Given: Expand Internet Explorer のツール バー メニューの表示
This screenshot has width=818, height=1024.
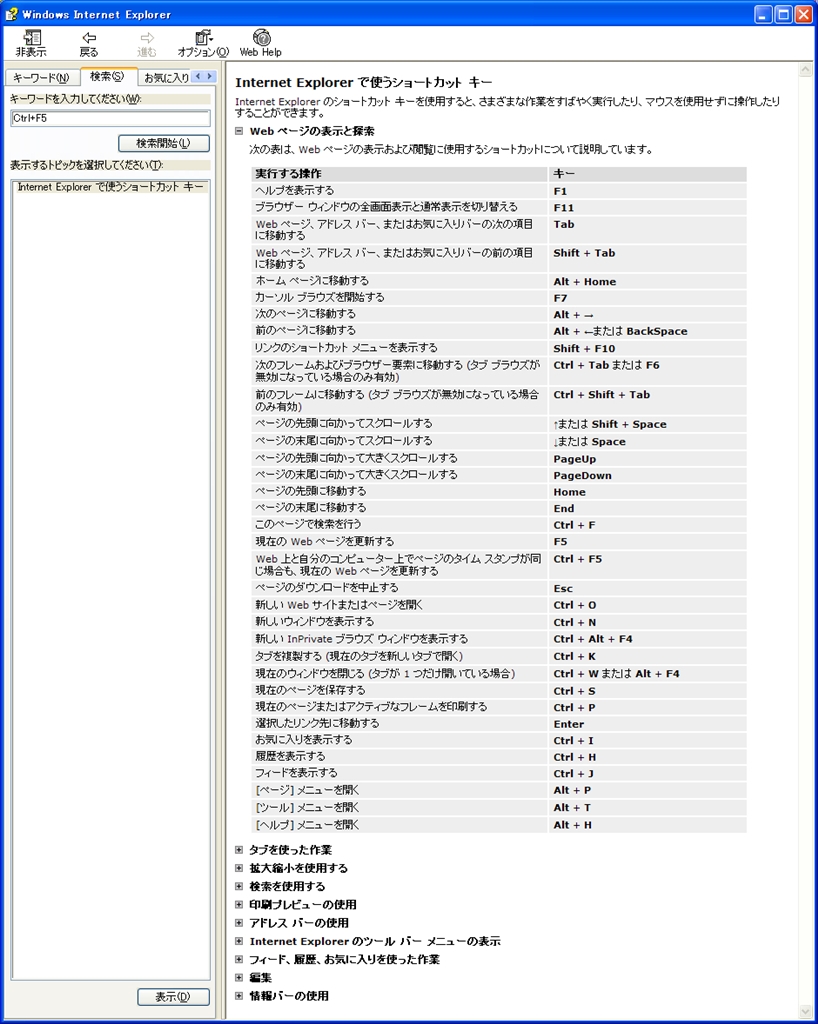Looking at the screenshot, I should [239, 941].
